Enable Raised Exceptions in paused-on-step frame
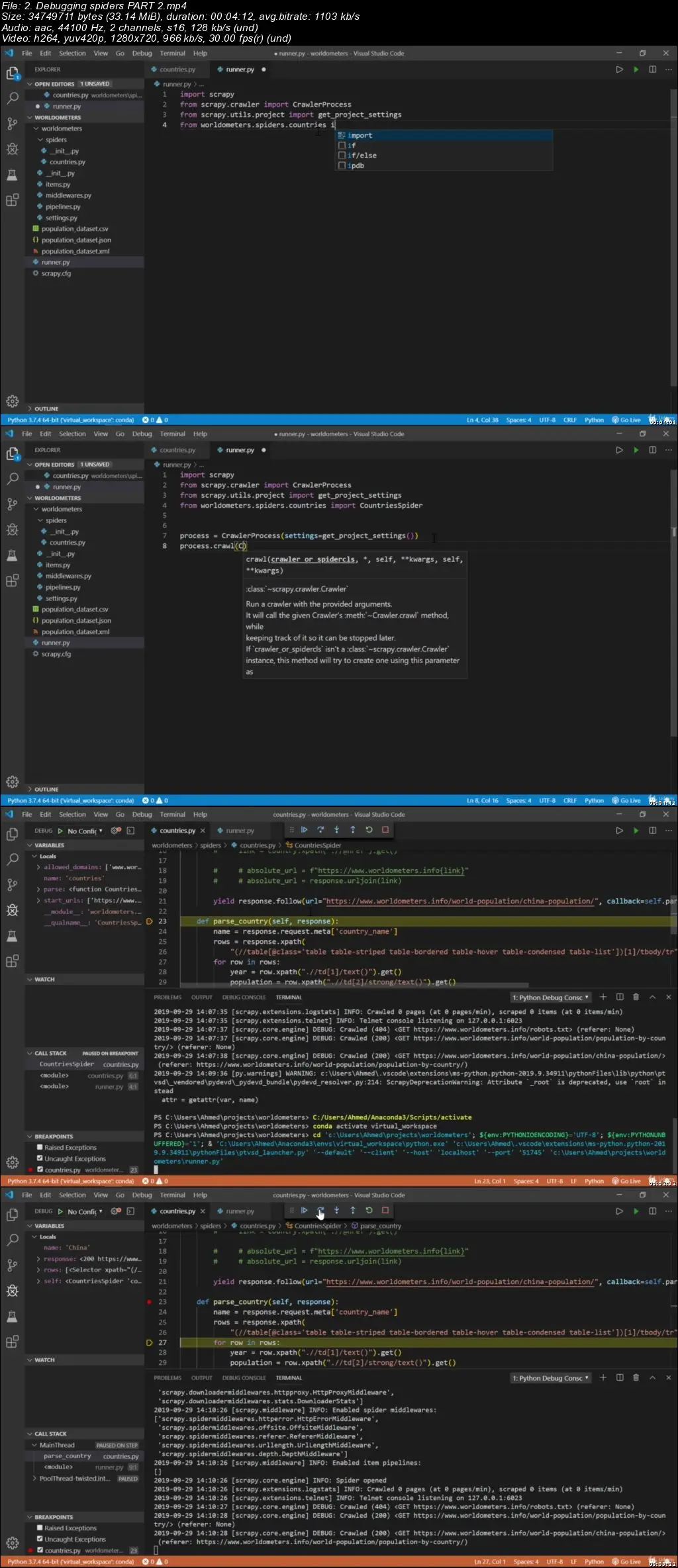 40,1528
